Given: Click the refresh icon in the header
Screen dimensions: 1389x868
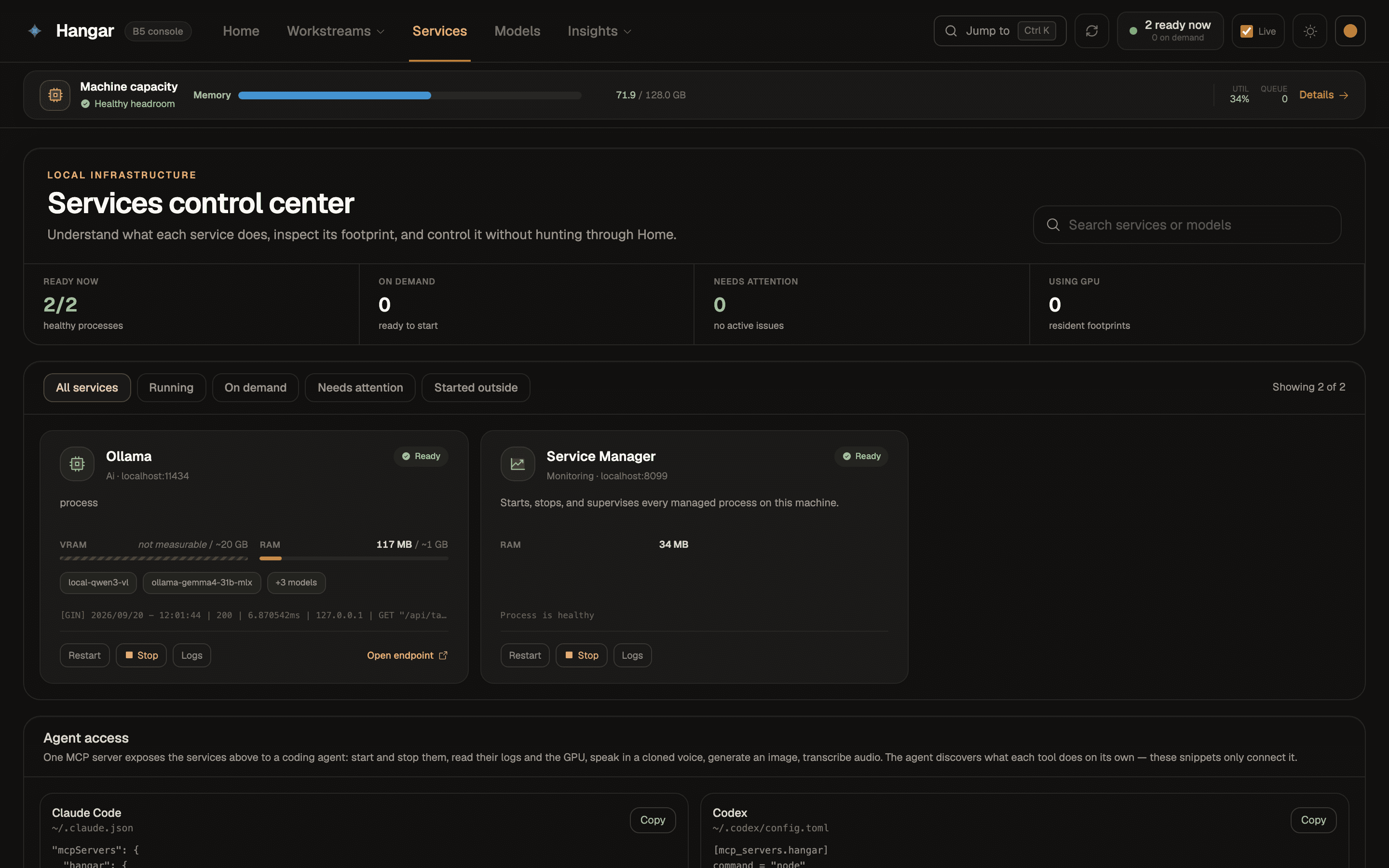Looking at the screenshot, I should click(x=1092, y=31).
